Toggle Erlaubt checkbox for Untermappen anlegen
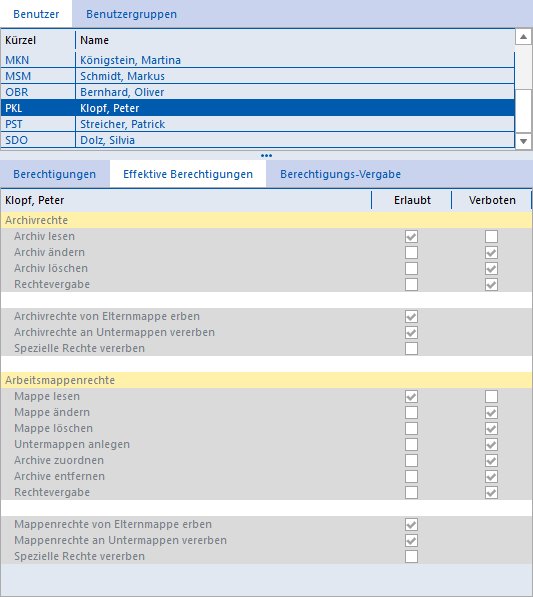 click(x=411, y=444)
